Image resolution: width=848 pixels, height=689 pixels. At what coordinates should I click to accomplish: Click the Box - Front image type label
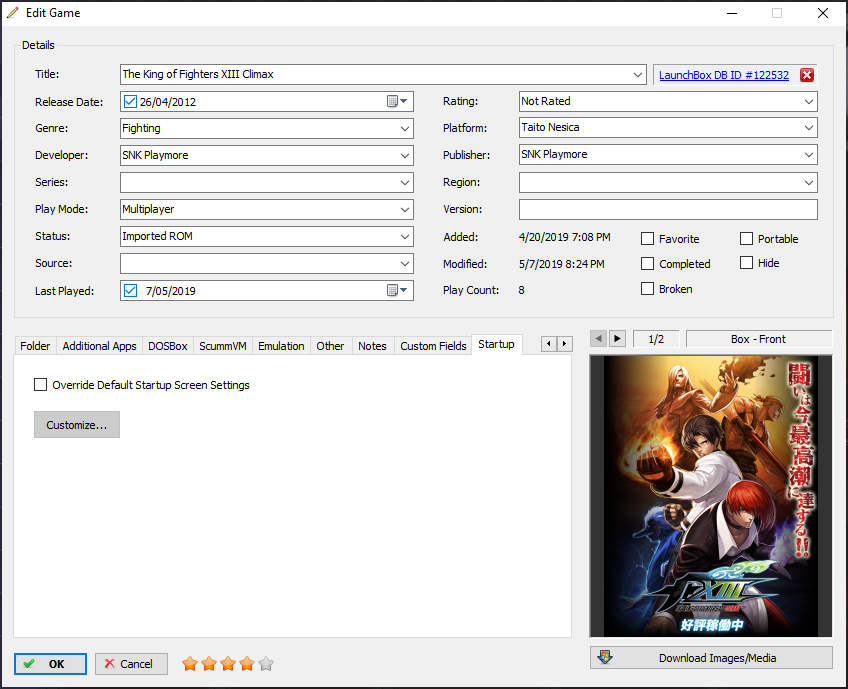(758, 339)
